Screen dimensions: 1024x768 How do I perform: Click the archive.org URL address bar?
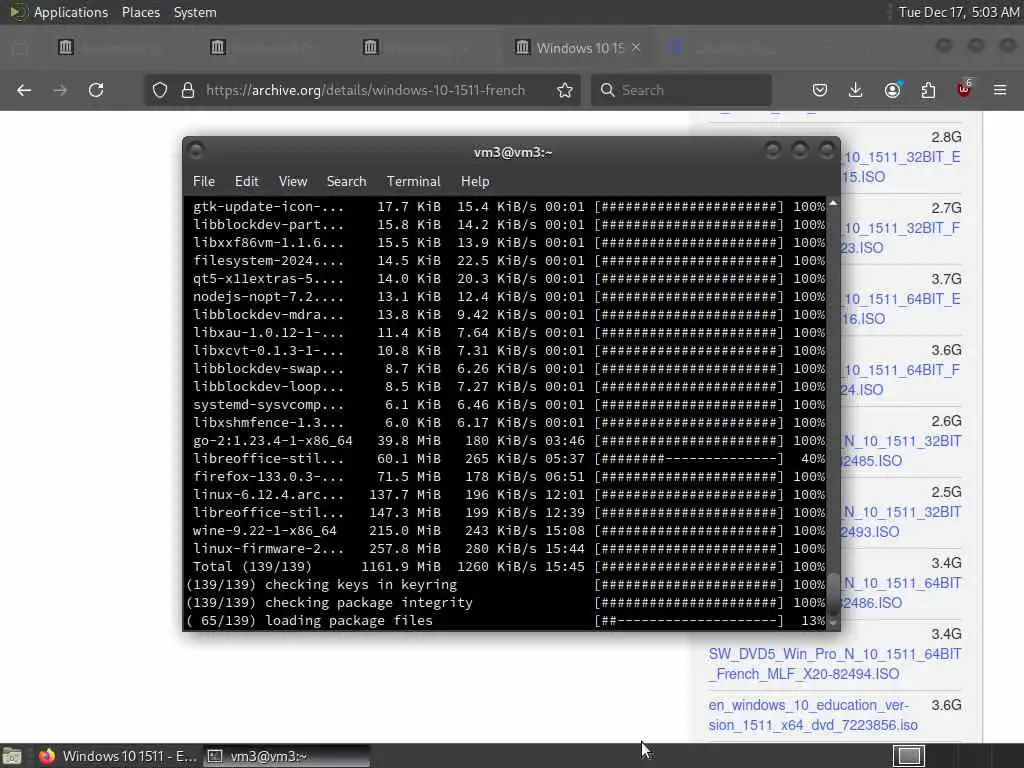tap(366, 90)
